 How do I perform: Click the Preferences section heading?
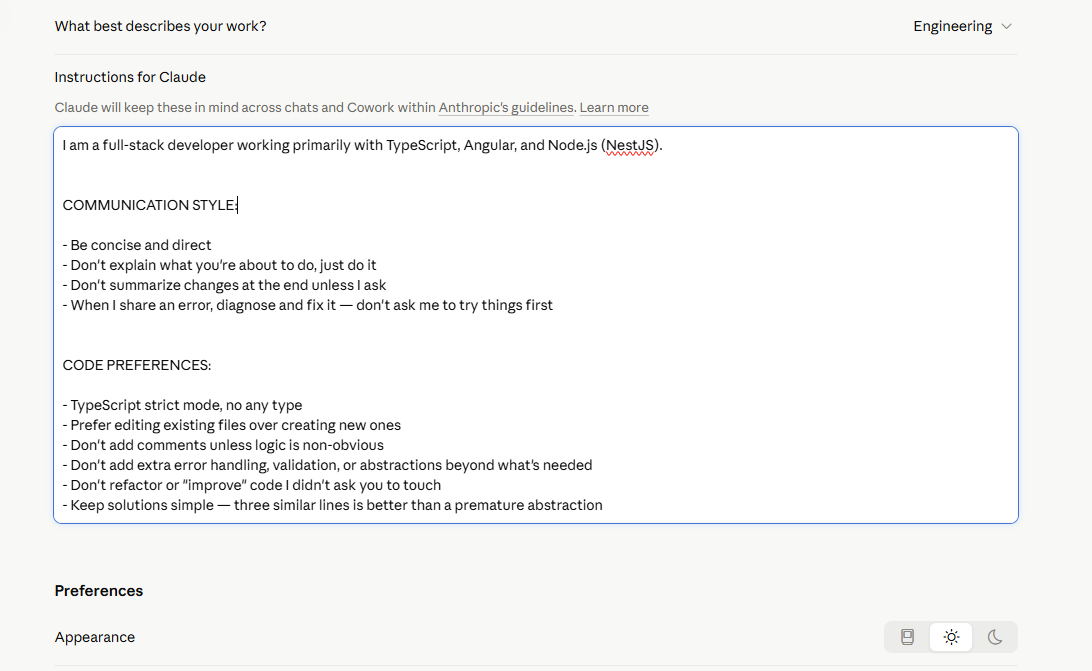coord(99,591)
